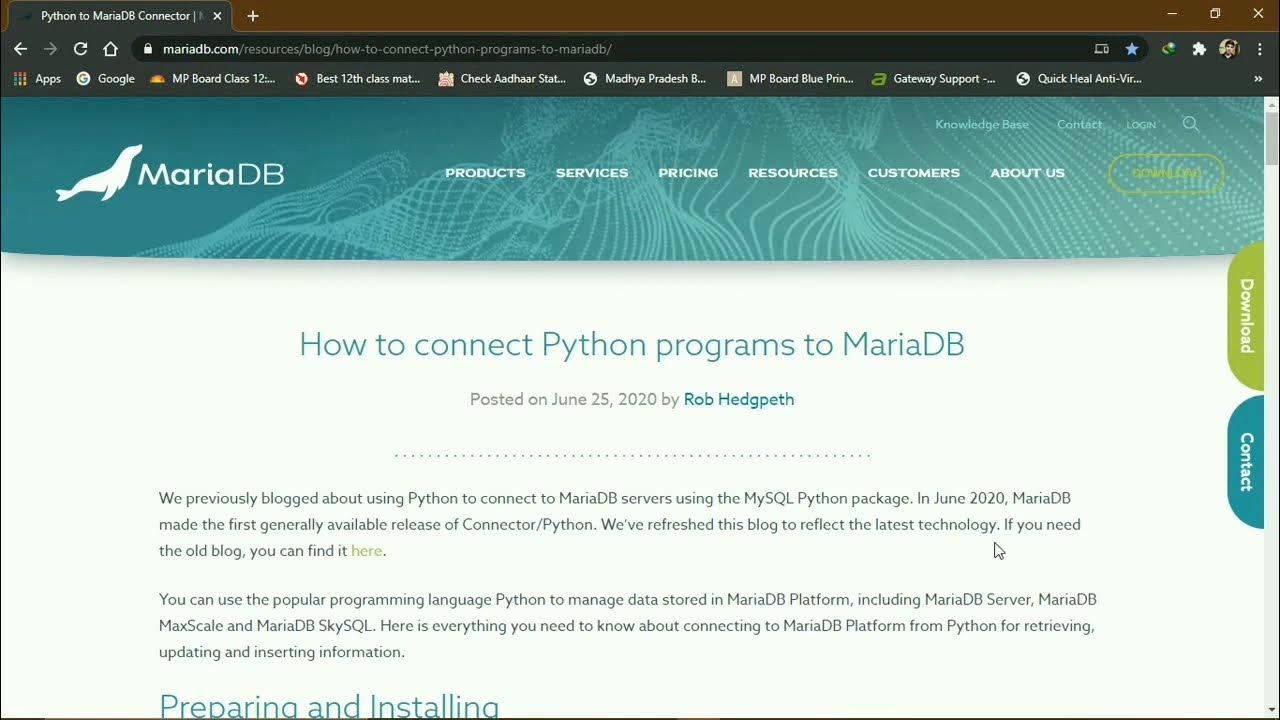Viewport: 1280px width, 720px height.
Task: Open author Rob Hedgpeth link
Action: (x=739, y=399)
